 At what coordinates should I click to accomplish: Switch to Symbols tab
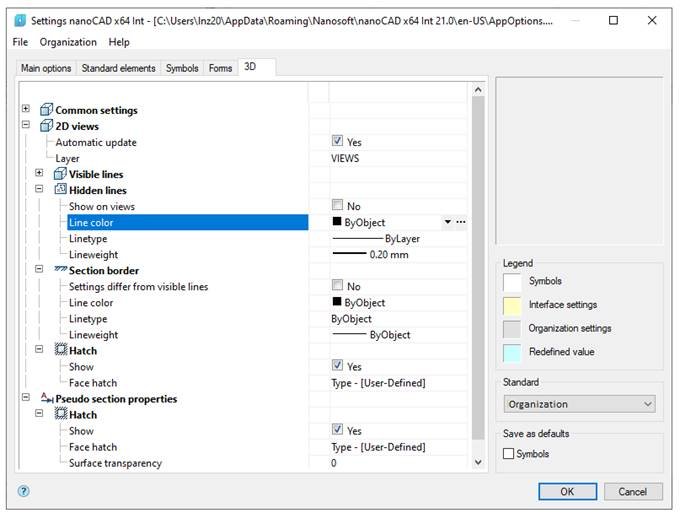(x=182, y=68)
